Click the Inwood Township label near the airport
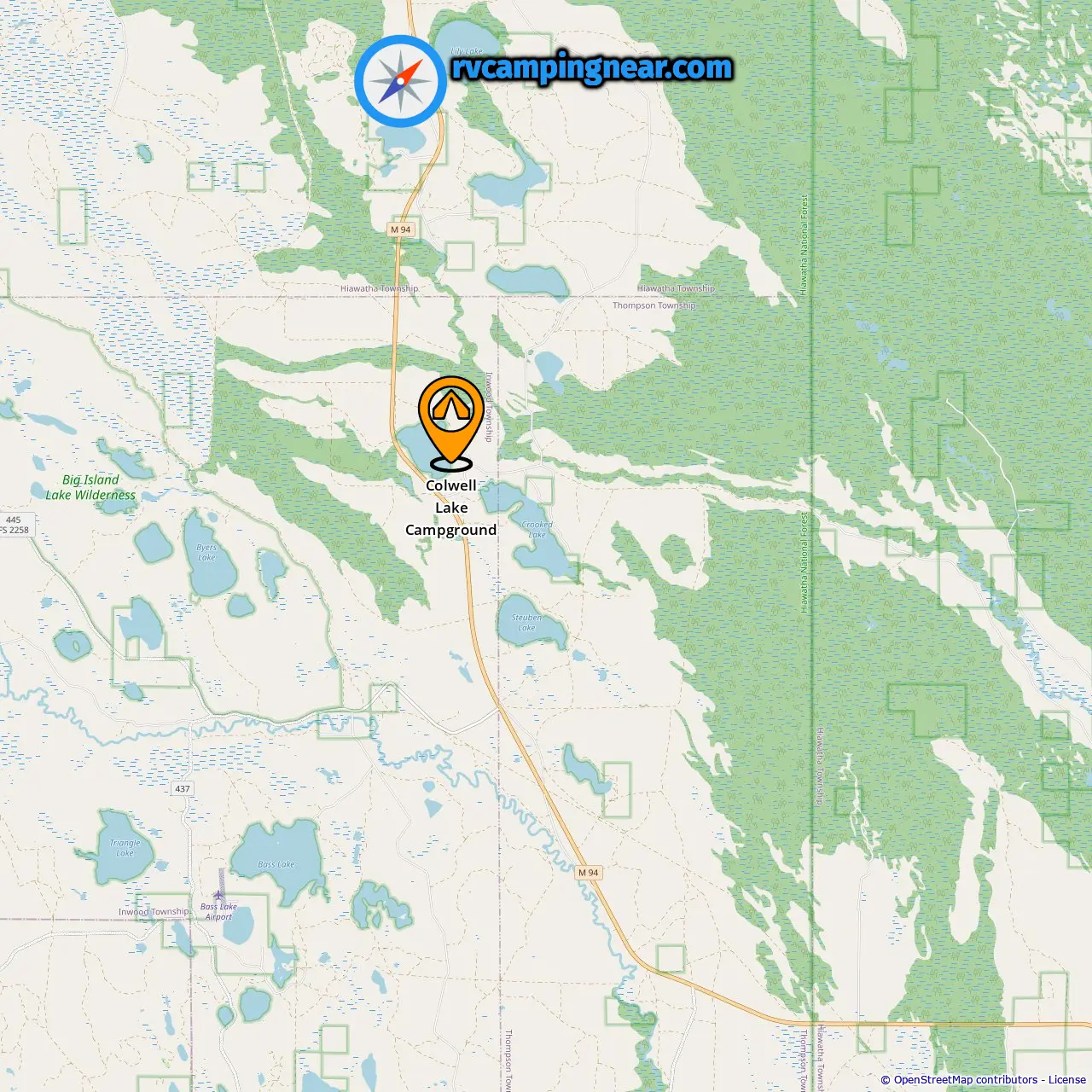The width and height of the screenshot is (1092, 1092). [154, 912]
